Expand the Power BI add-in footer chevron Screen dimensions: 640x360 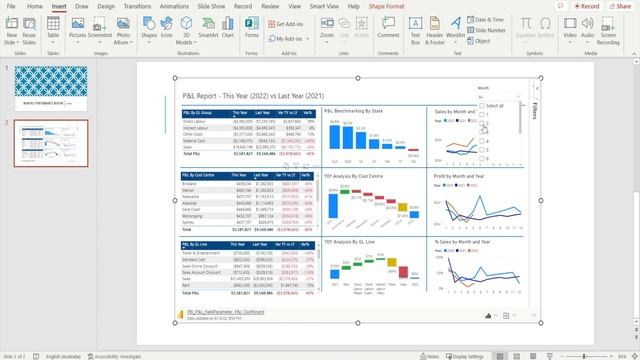[x=533, y=315]
